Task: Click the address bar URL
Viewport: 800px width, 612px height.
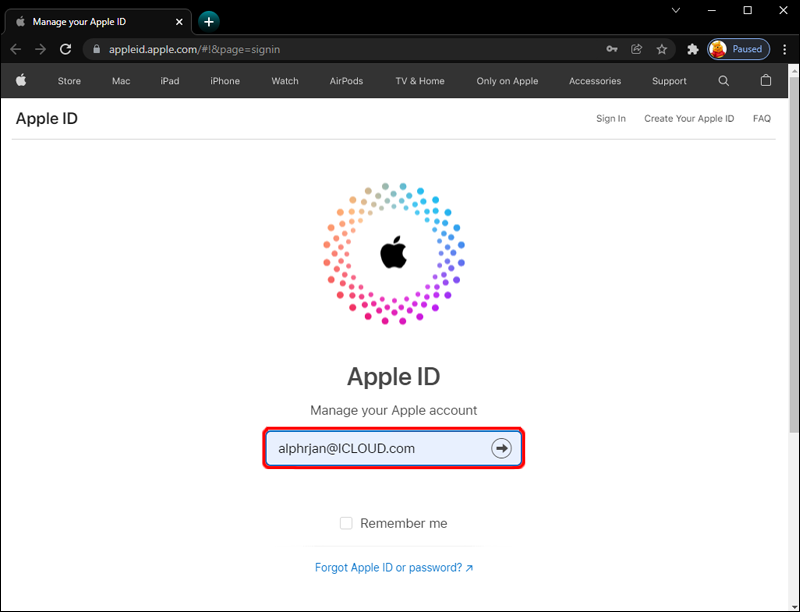Action: [x=194, y=49]
